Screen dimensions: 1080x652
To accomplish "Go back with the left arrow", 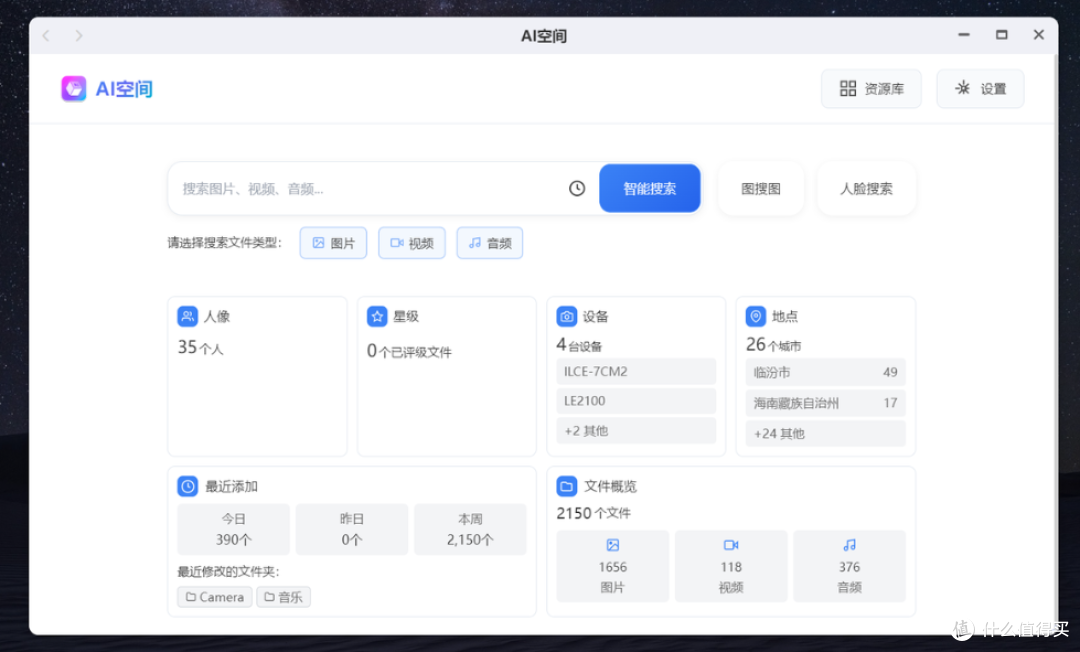I will coord(46,35).
